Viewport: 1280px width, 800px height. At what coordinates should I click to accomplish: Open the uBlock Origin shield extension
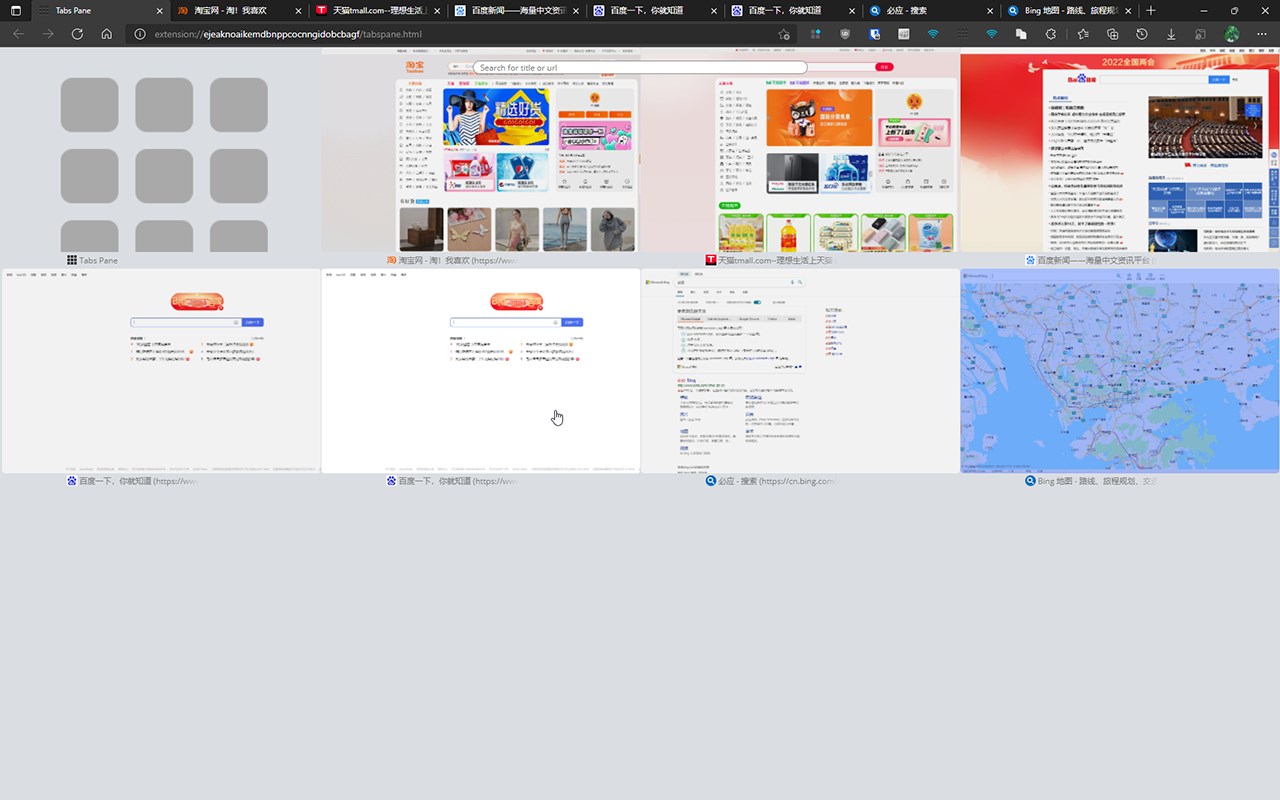846,34
